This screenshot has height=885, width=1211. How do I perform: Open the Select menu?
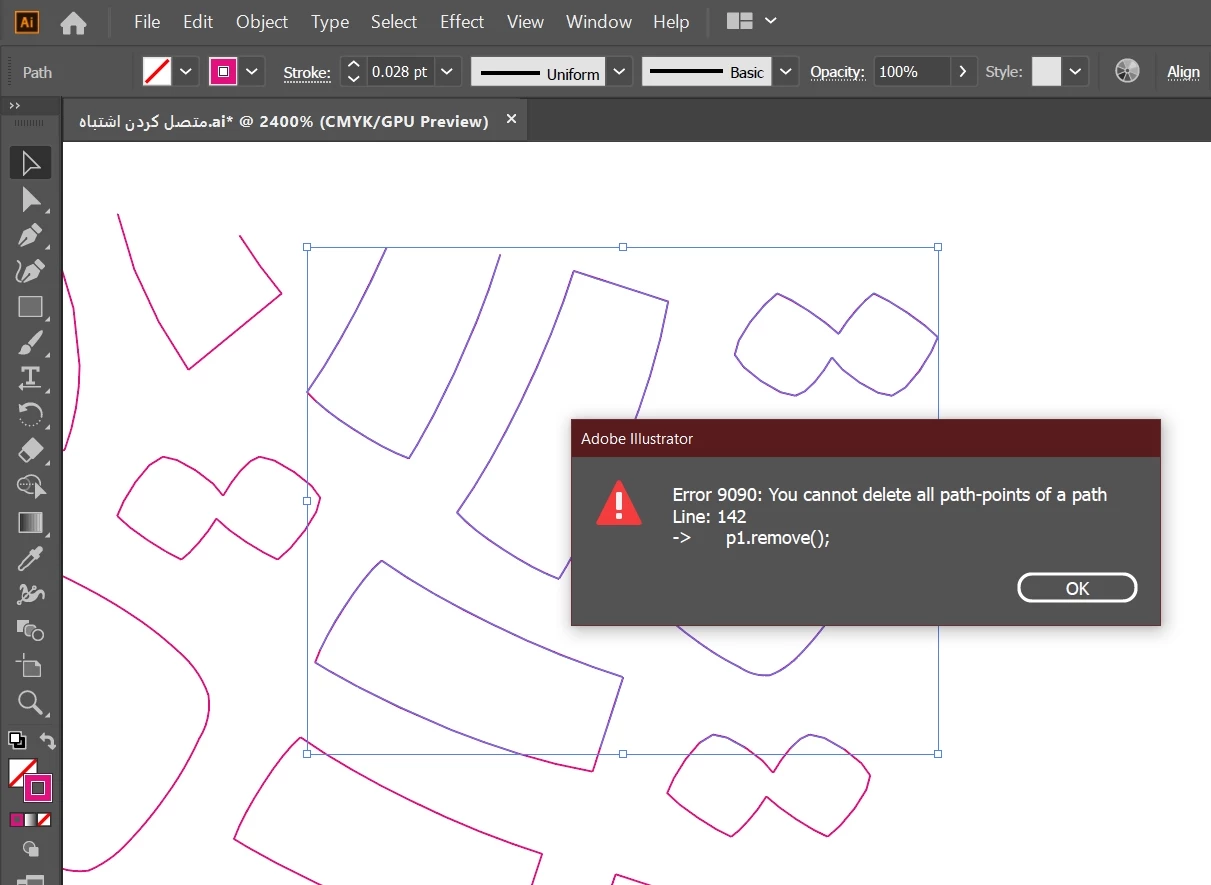(x=394, y=21)
